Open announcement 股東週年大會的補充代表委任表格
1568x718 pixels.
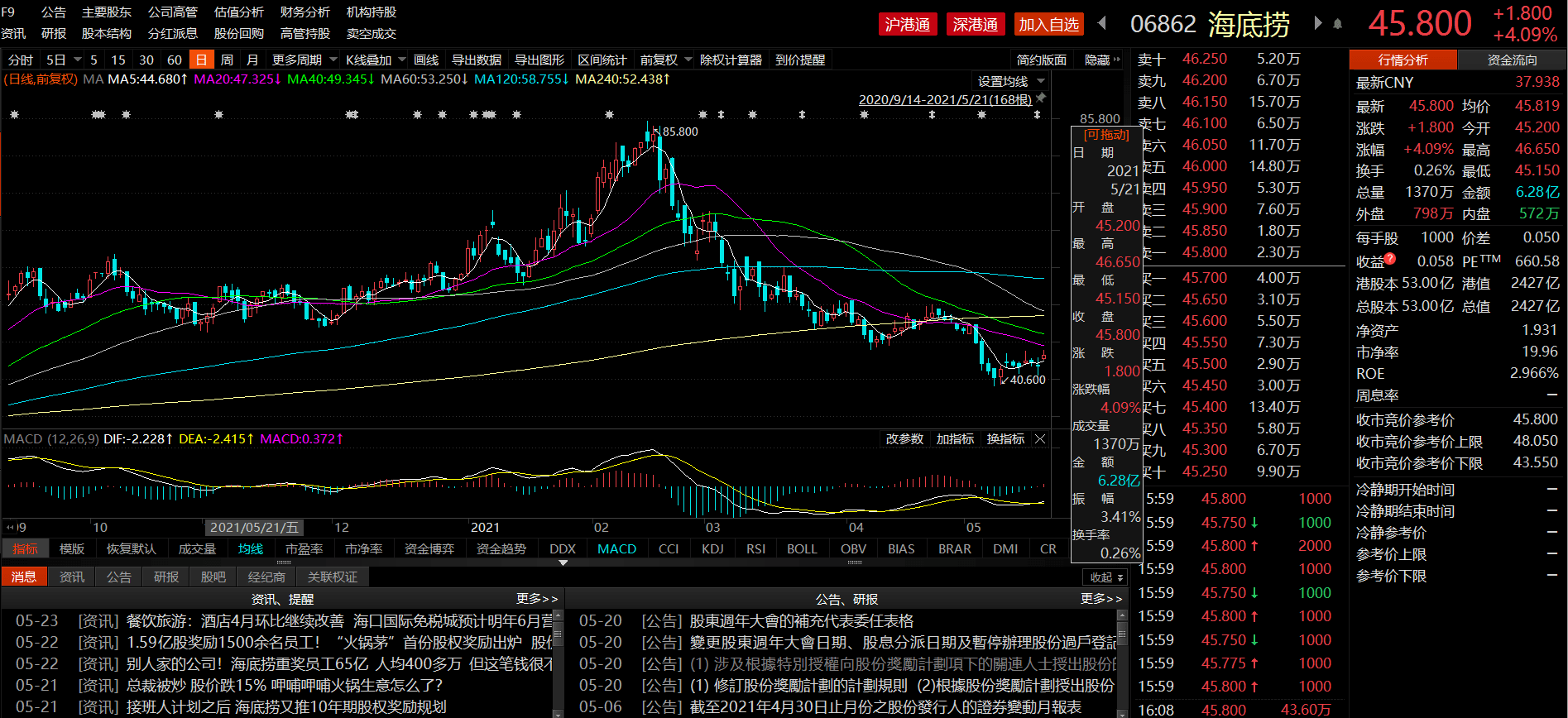802,620
